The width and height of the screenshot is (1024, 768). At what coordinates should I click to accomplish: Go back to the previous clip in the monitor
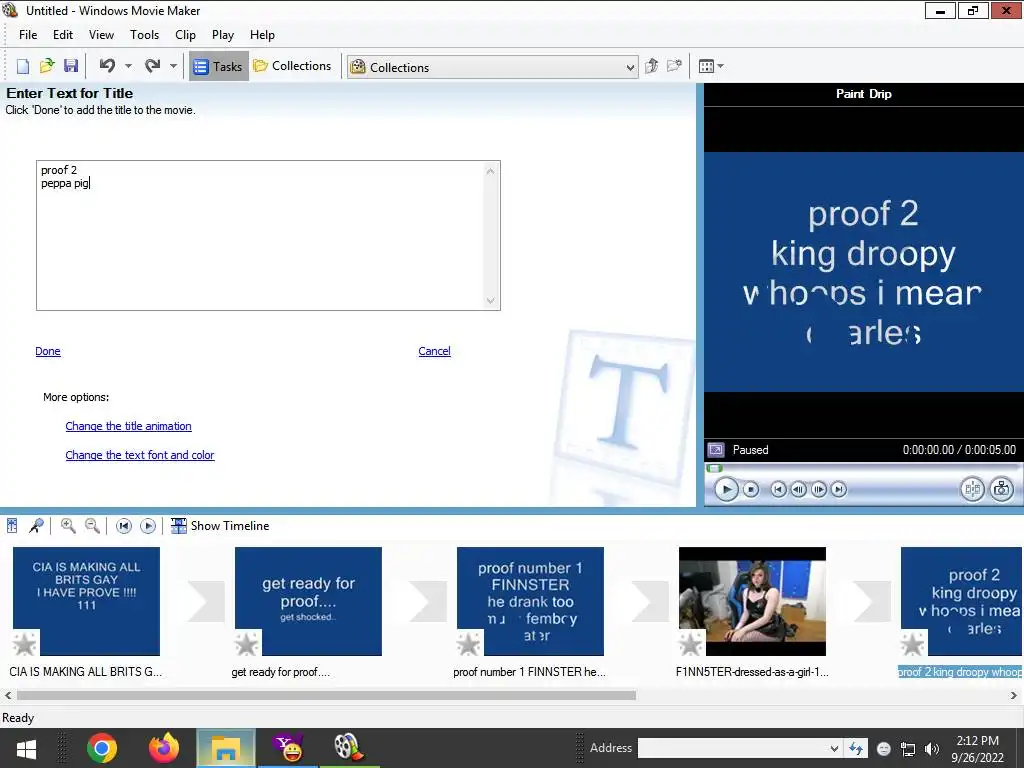click(x=778, y=489)
